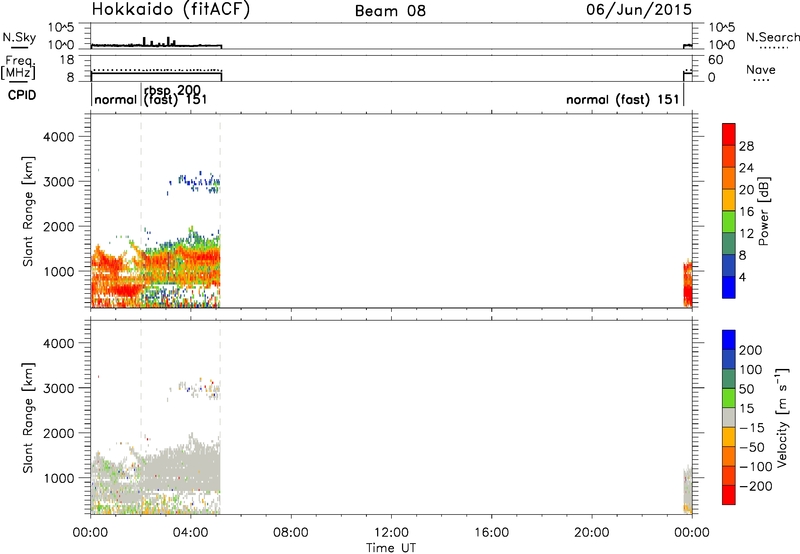This screenshot has width=800, height=554.
Task: Select the "rbsp 200 (fast) 151" CPID text
Action: point(174,95)
